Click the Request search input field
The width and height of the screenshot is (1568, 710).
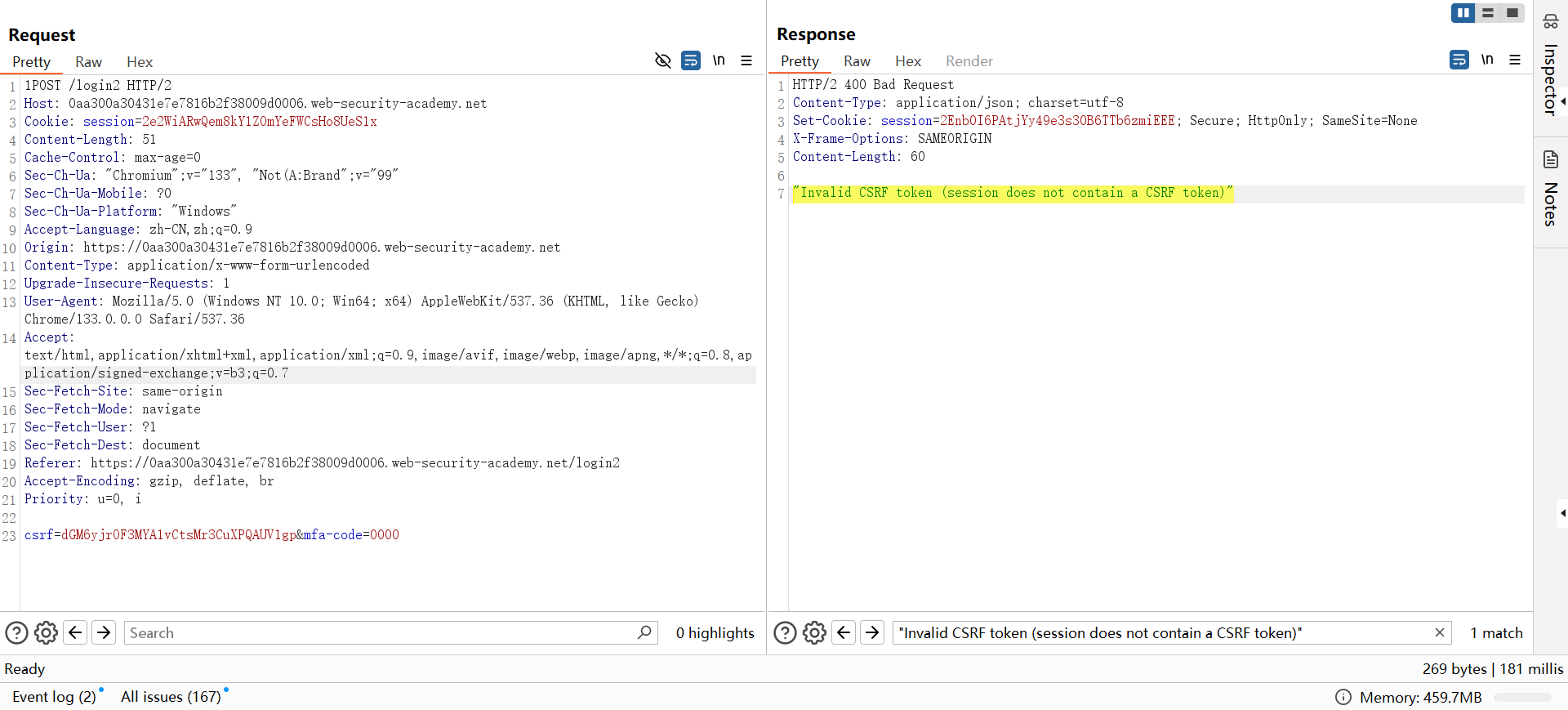tap(380, 632)
